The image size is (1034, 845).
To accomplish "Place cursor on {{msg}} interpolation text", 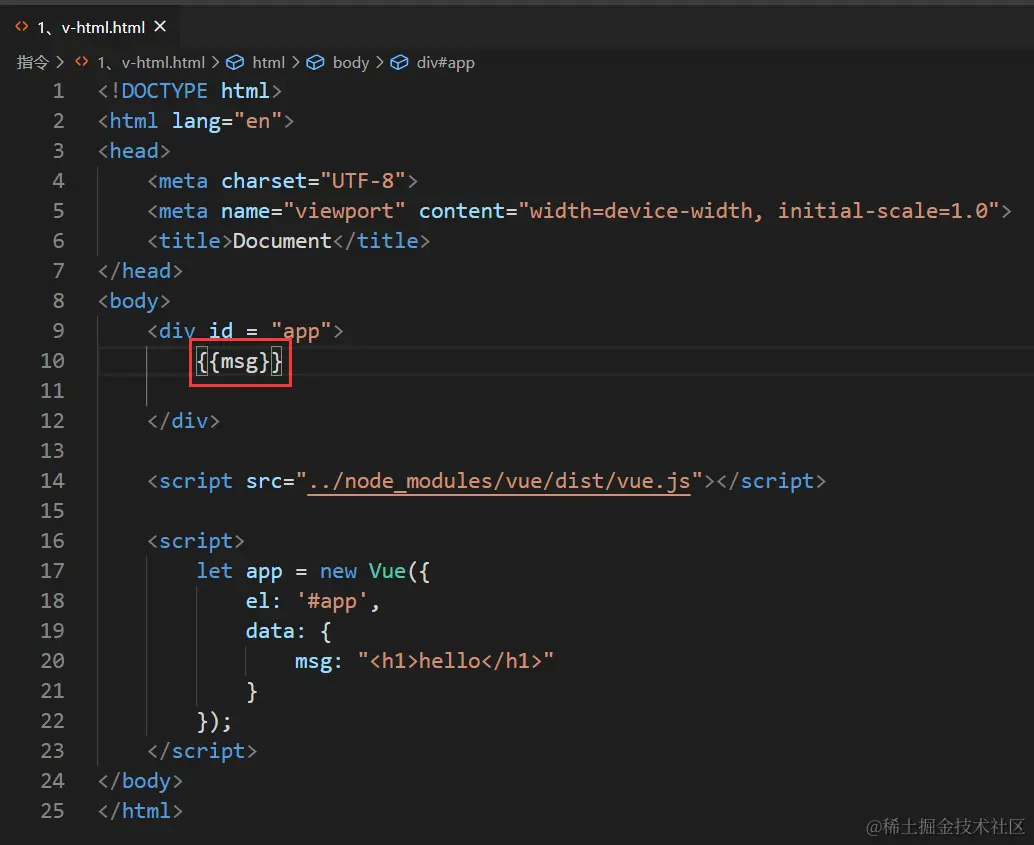I will click(239, 361).
